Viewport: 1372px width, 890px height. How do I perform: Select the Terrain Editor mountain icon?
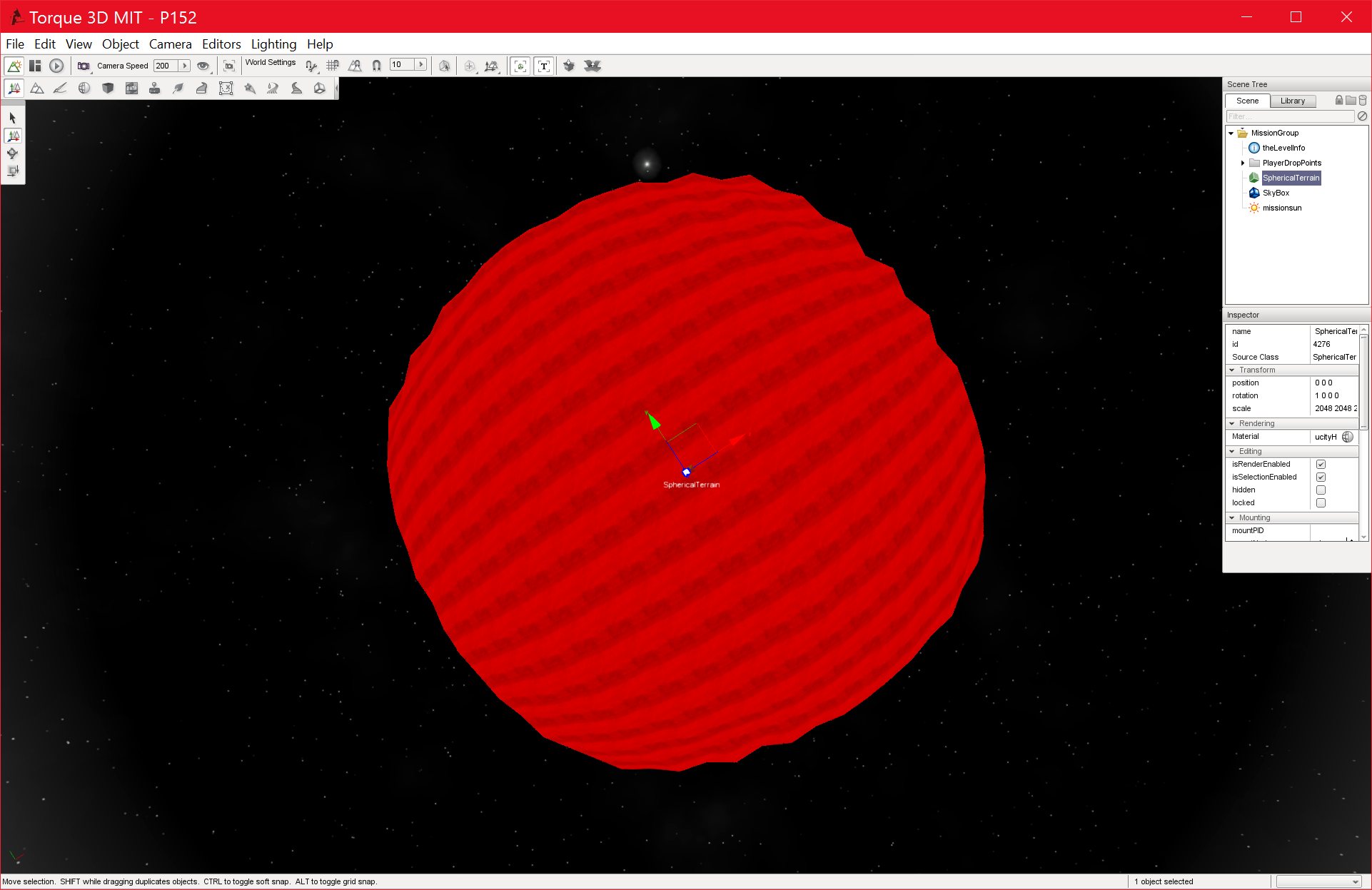coord(37,88)
